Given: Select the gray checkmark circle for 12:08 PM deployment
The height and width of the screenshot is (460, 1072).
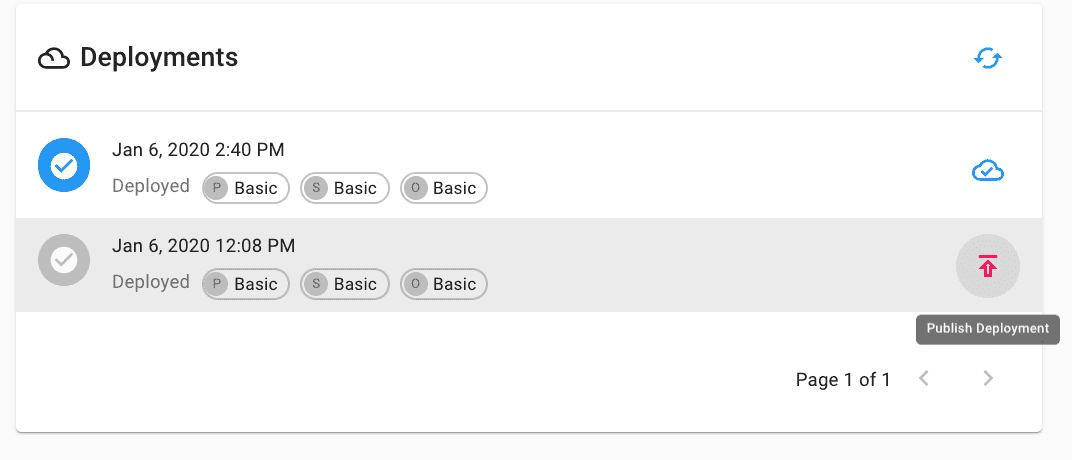Looking at the screenshot, I should pos(64,260).
